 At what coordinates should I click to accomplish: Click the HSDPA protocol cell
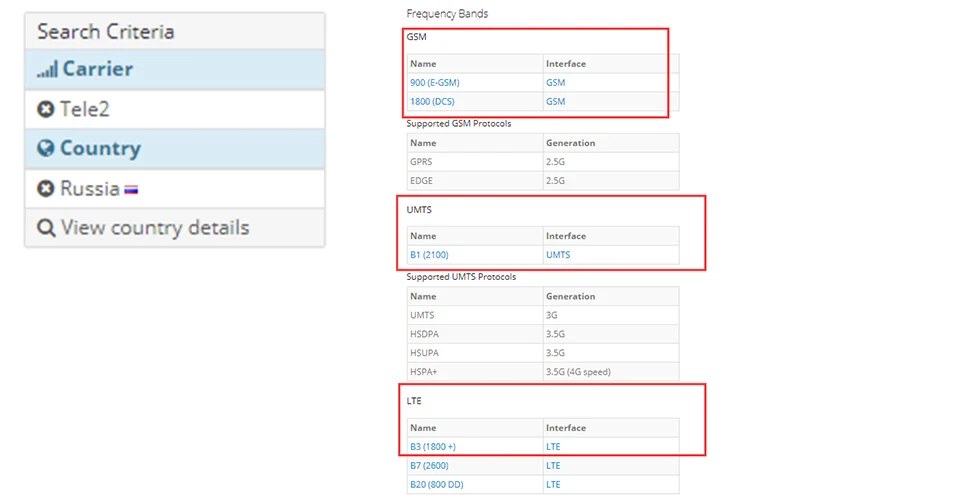(475, 334)
